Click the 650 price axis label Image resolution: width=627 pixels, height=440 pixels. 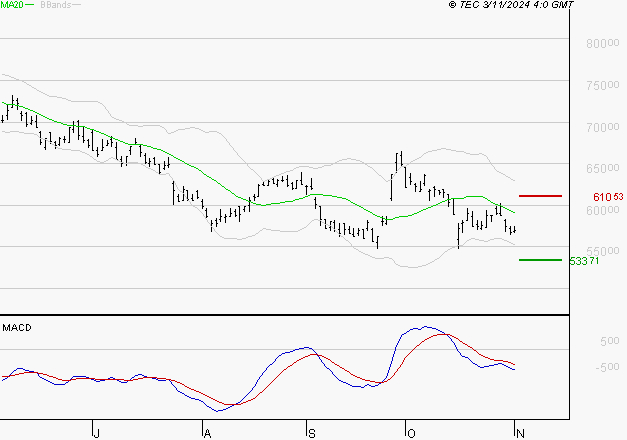[603, 168]
